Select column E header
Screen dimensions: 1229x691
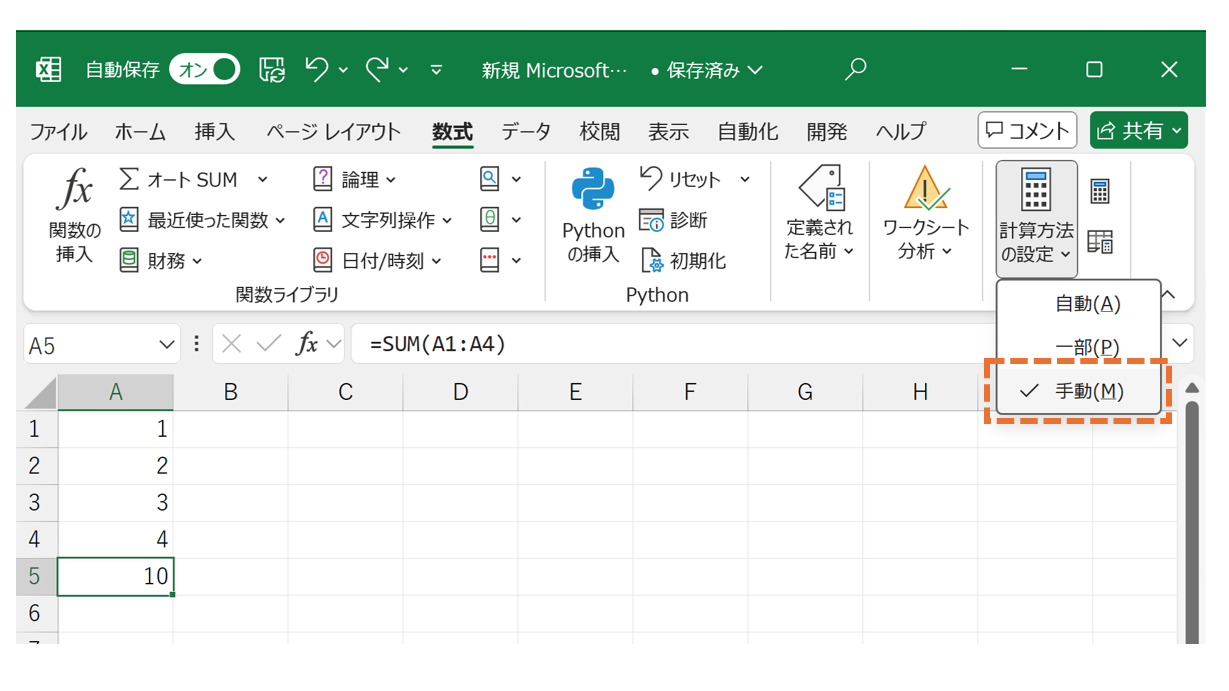coord(575,392)
